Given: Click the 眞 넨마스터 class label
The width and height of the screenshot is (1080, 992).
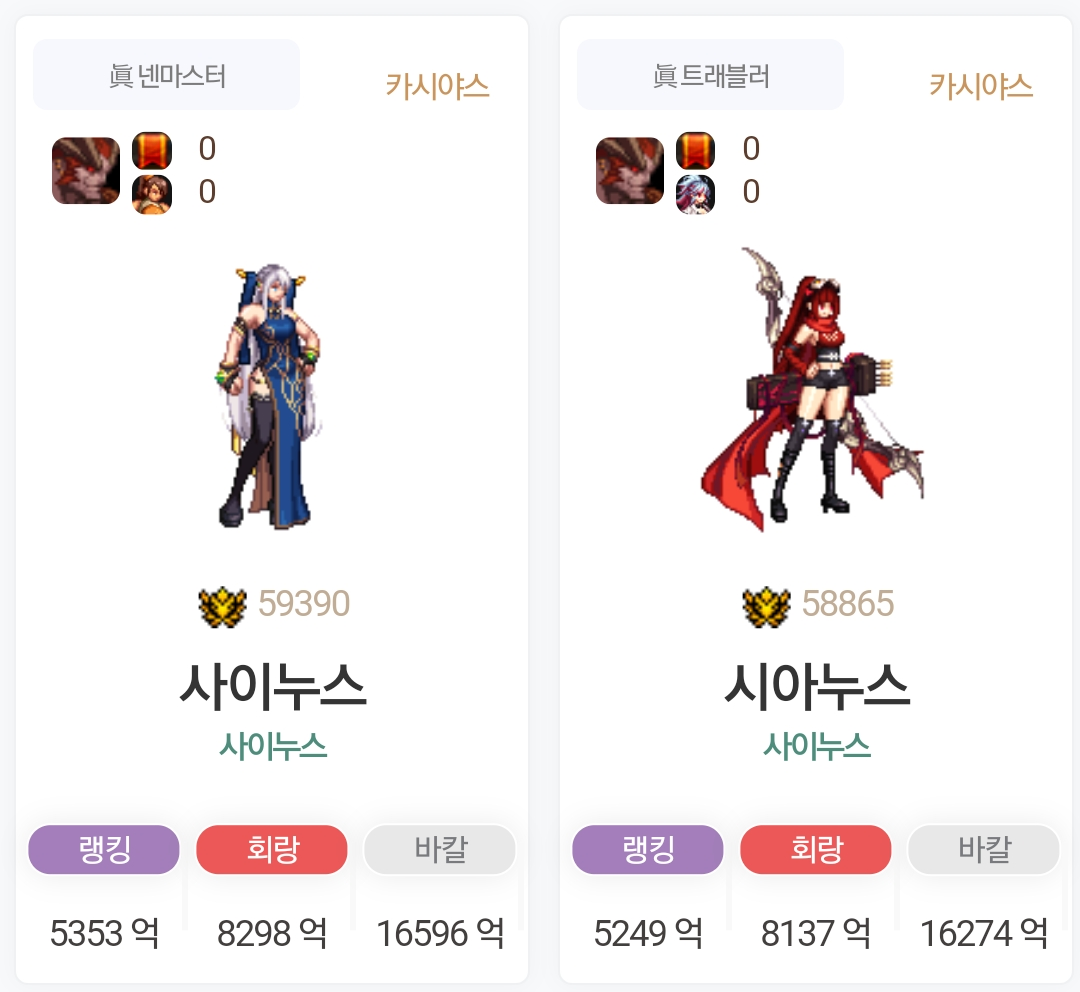Looking at the screenshot, I should coord(167,75).
